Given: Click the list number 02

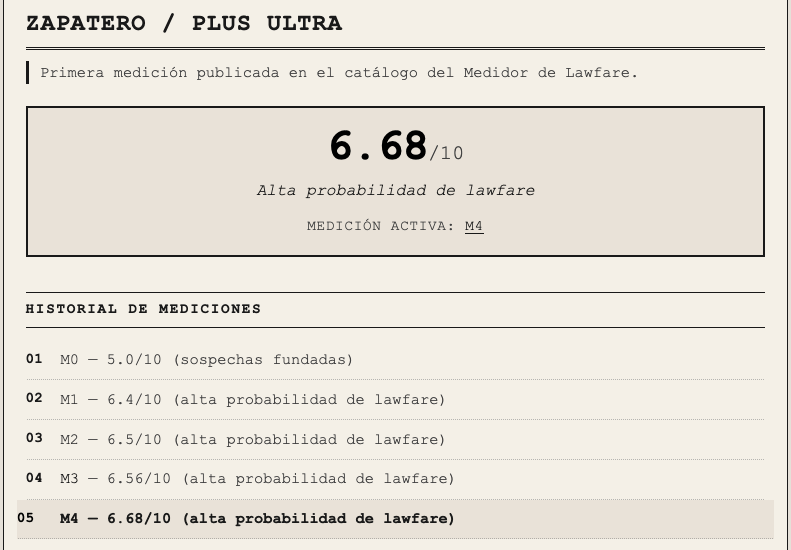Looking at the screenshot, I should tap(34, 398).
